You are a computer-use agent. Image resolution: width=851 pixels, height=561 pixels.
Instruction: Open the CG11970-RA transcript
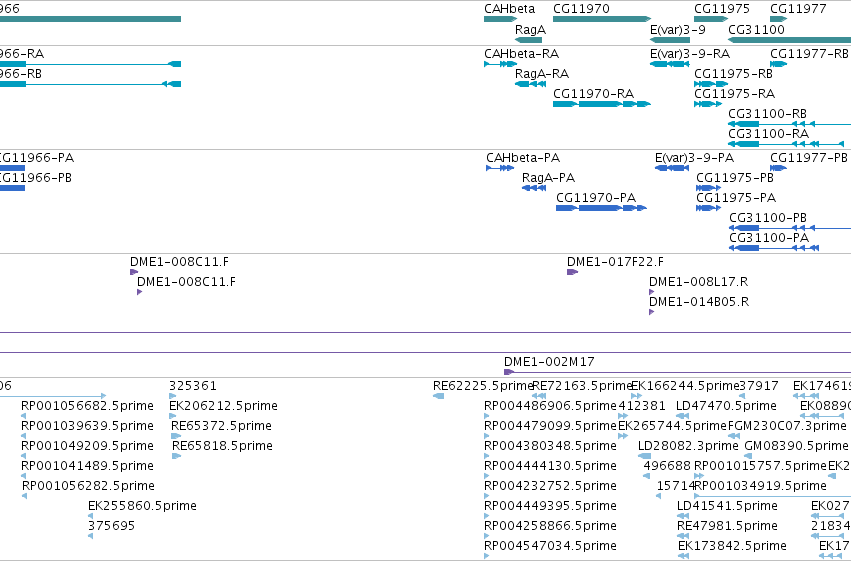point(602,104)
